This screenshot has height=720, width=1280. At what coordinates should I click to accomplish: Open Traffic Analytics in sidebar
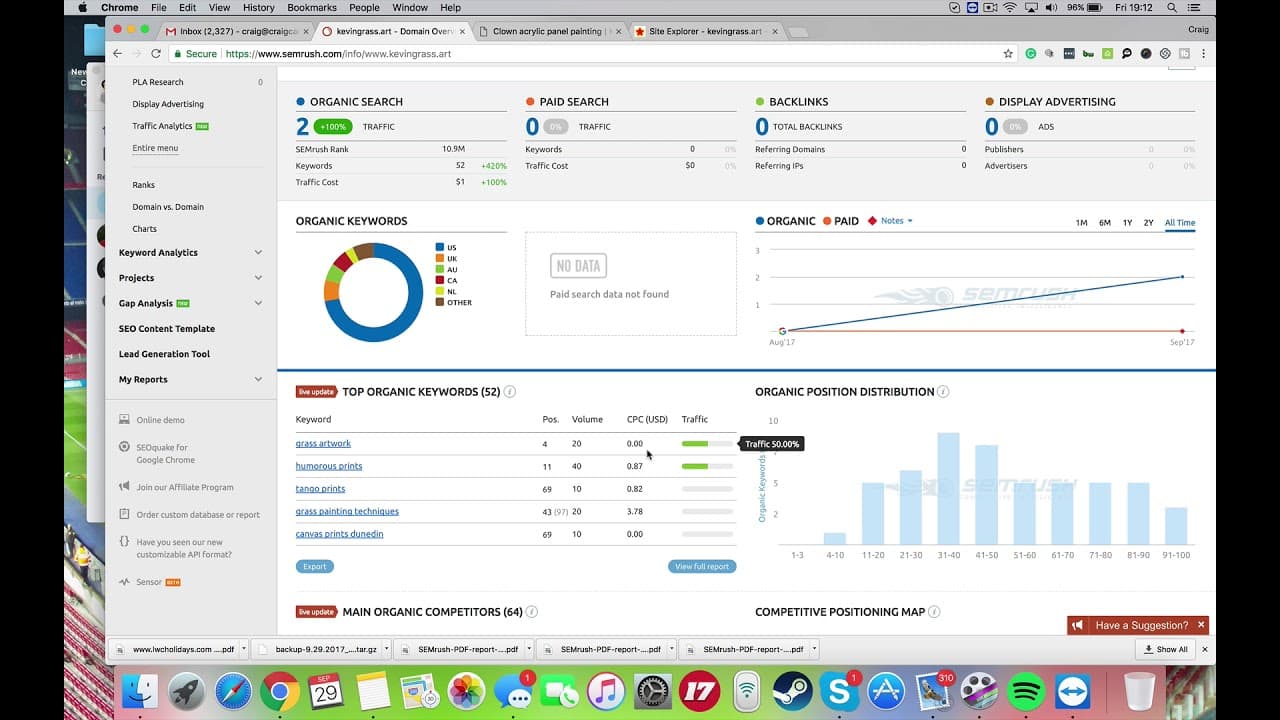click(162, 126)
